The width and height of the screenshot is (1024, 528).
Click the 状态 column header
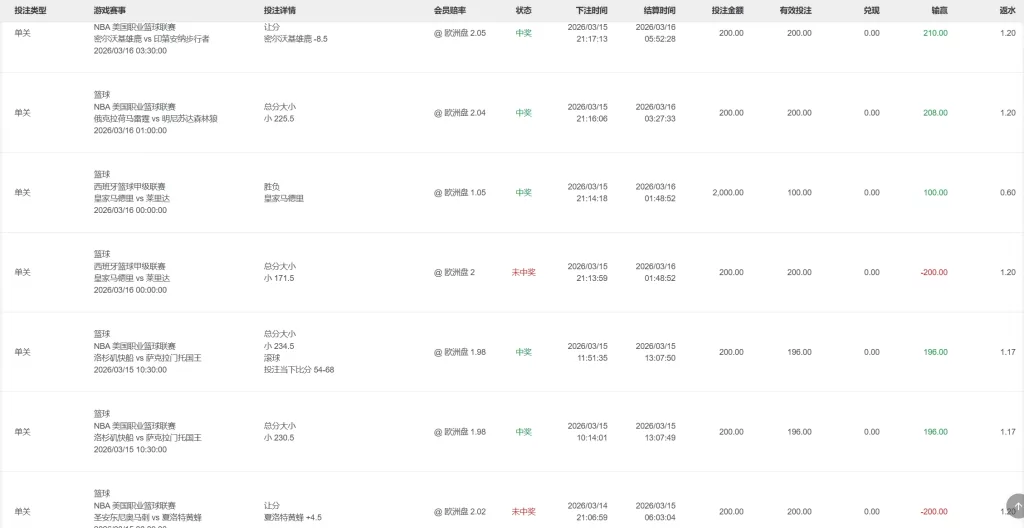click(524, 10)
